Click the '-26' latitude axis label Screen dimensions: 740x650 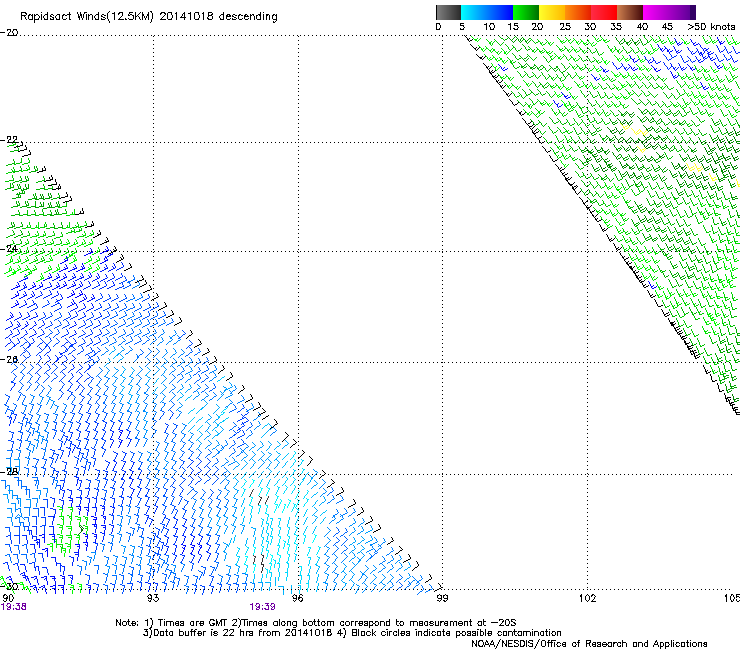point(9,360)
